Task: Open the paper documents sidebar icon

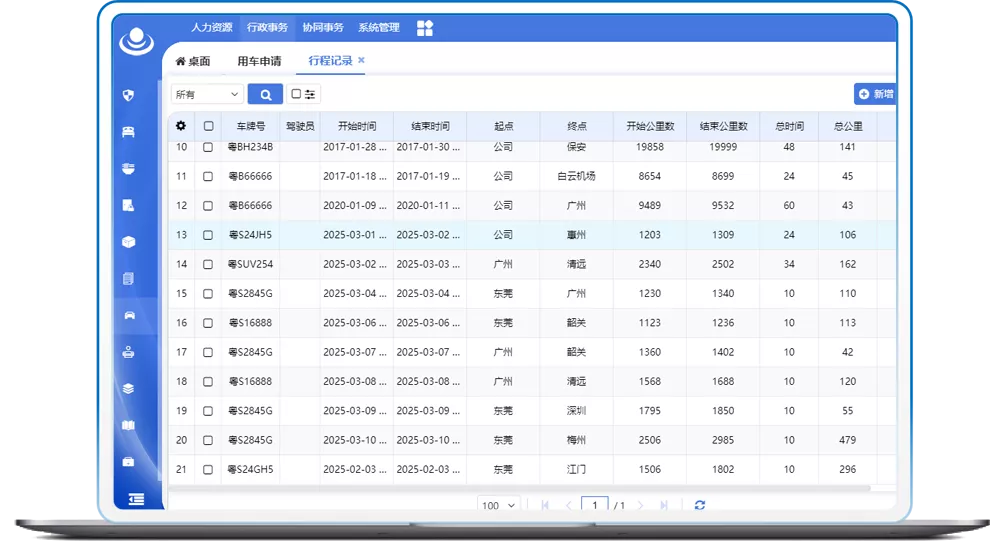Action: pos(128,279)
